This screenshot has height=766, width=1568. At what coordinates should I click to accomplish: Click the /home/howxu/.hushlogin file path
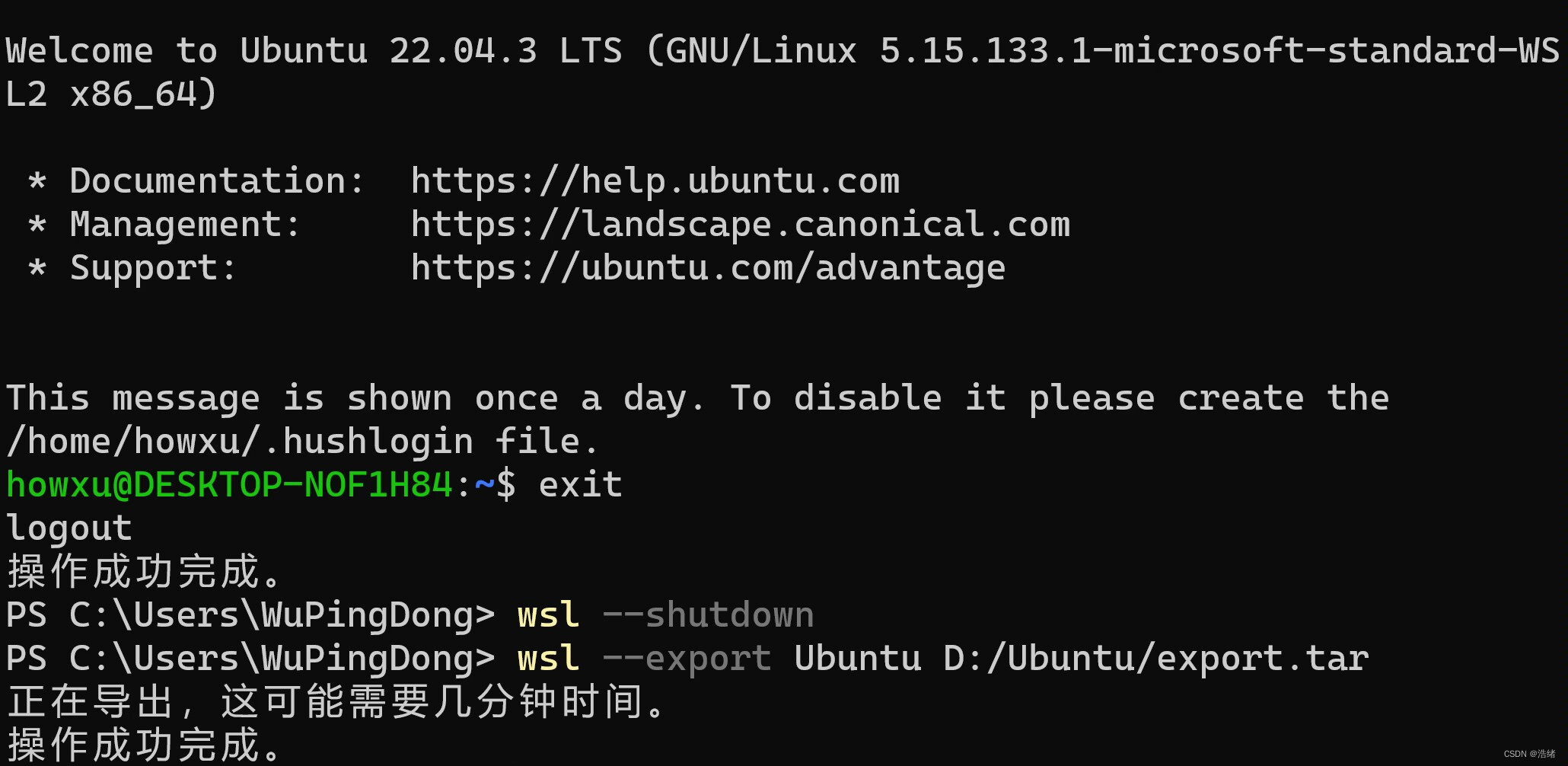point(239,442)
